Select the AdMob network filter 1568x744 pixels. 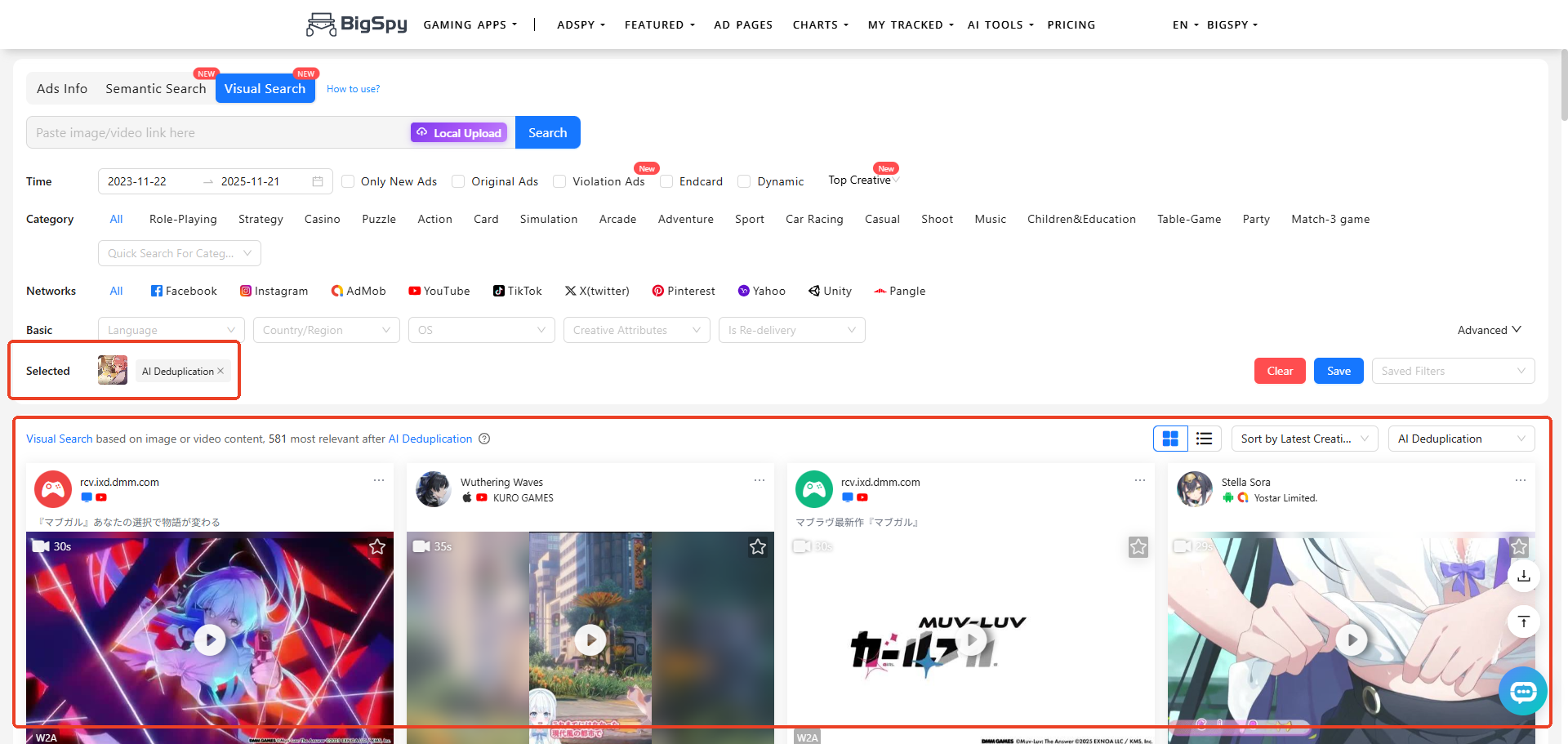coord(358,291)
